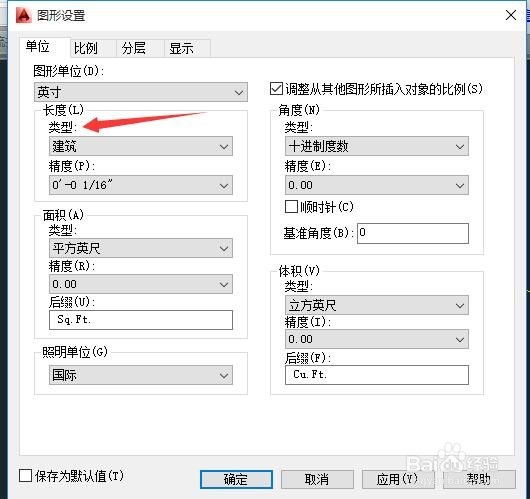
Task: Click the 帮助 button
Action: [479, 479]
